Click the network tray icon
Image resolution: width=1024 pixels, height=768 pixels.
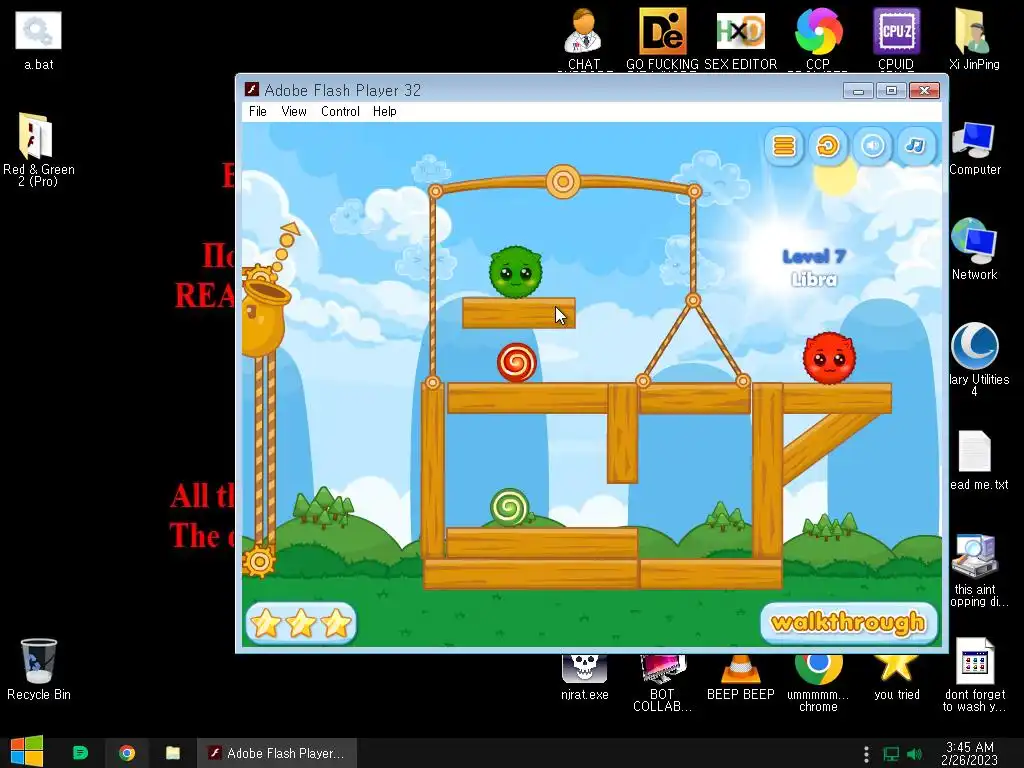tap(891, 754)
